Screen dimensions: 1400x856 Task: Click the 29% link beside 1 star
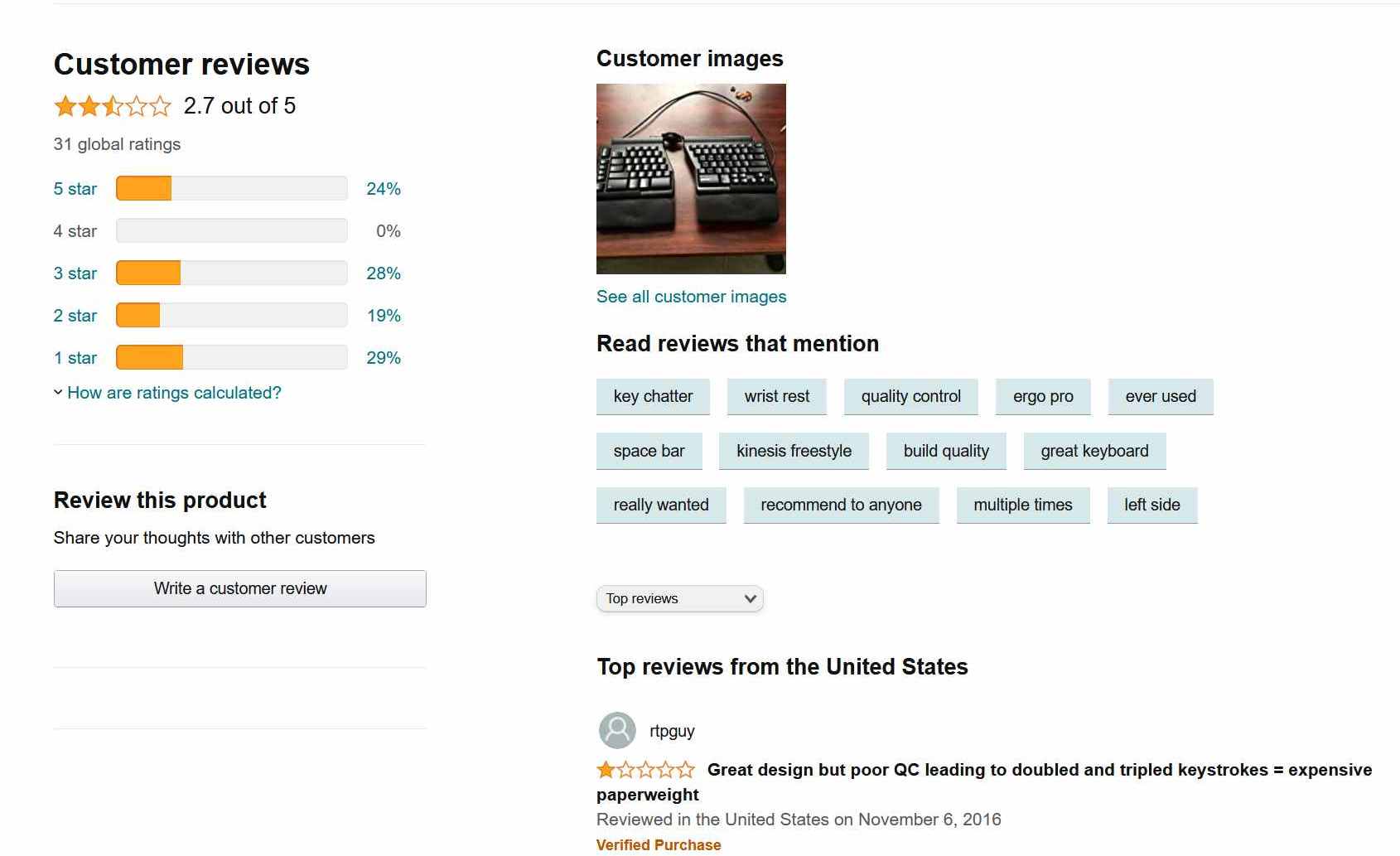382,357
